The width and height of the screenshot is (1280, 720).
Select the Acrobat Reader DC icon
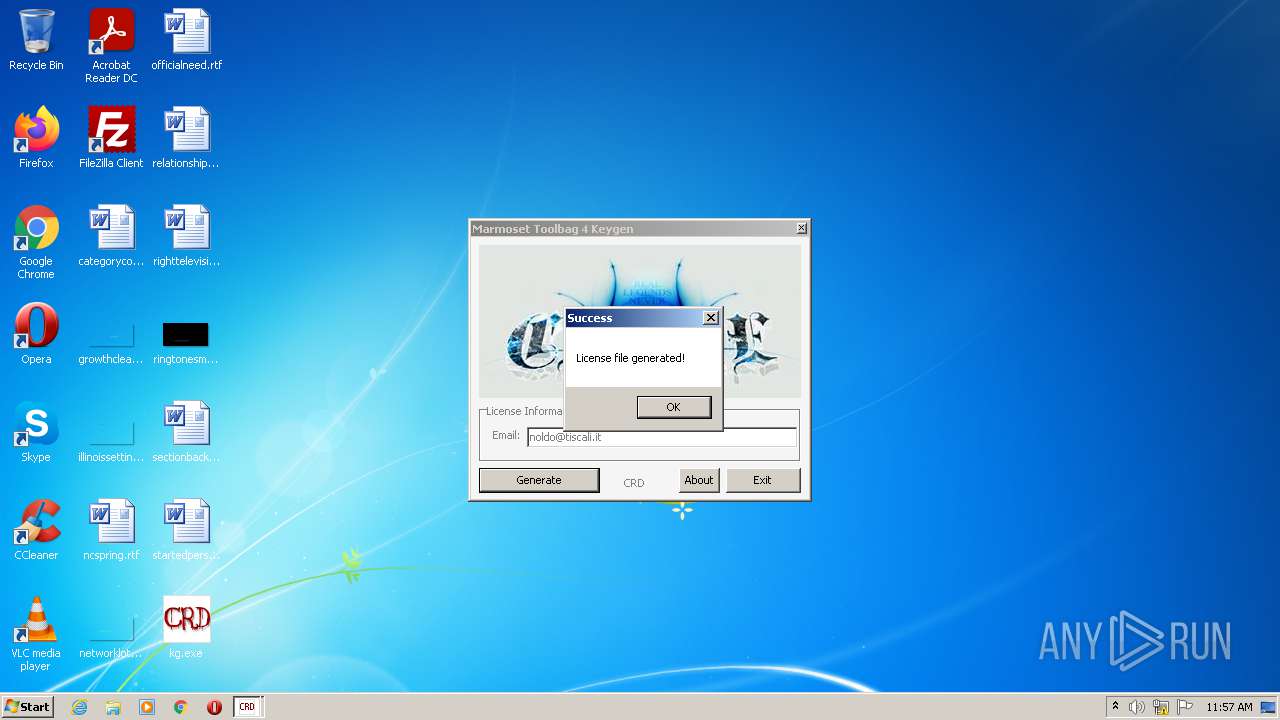[x=111, y=46]
